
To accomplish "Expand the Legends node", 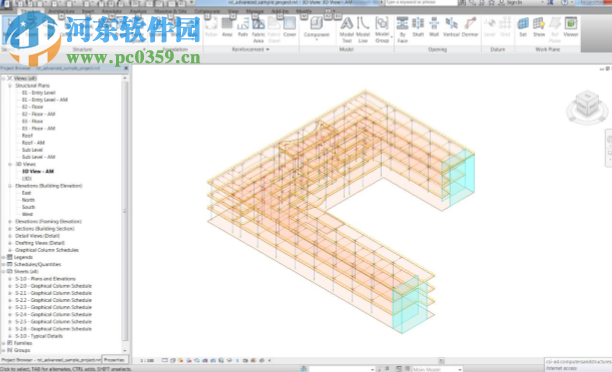I will 4,257.
